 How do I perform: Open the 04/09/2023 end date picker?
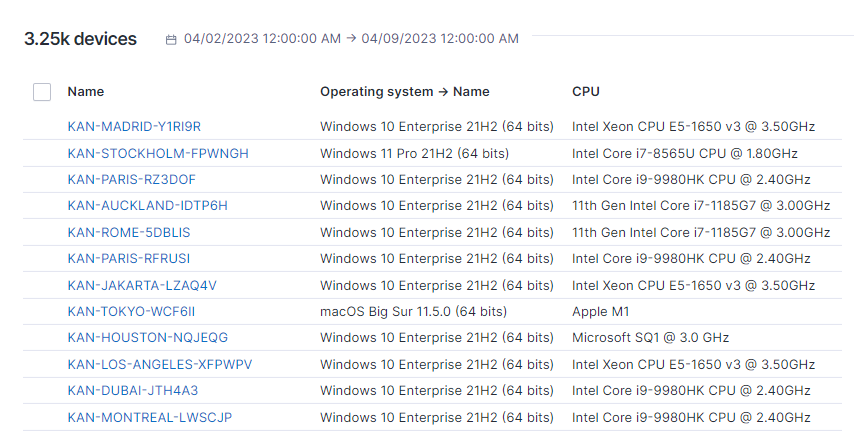coord(440,39)
